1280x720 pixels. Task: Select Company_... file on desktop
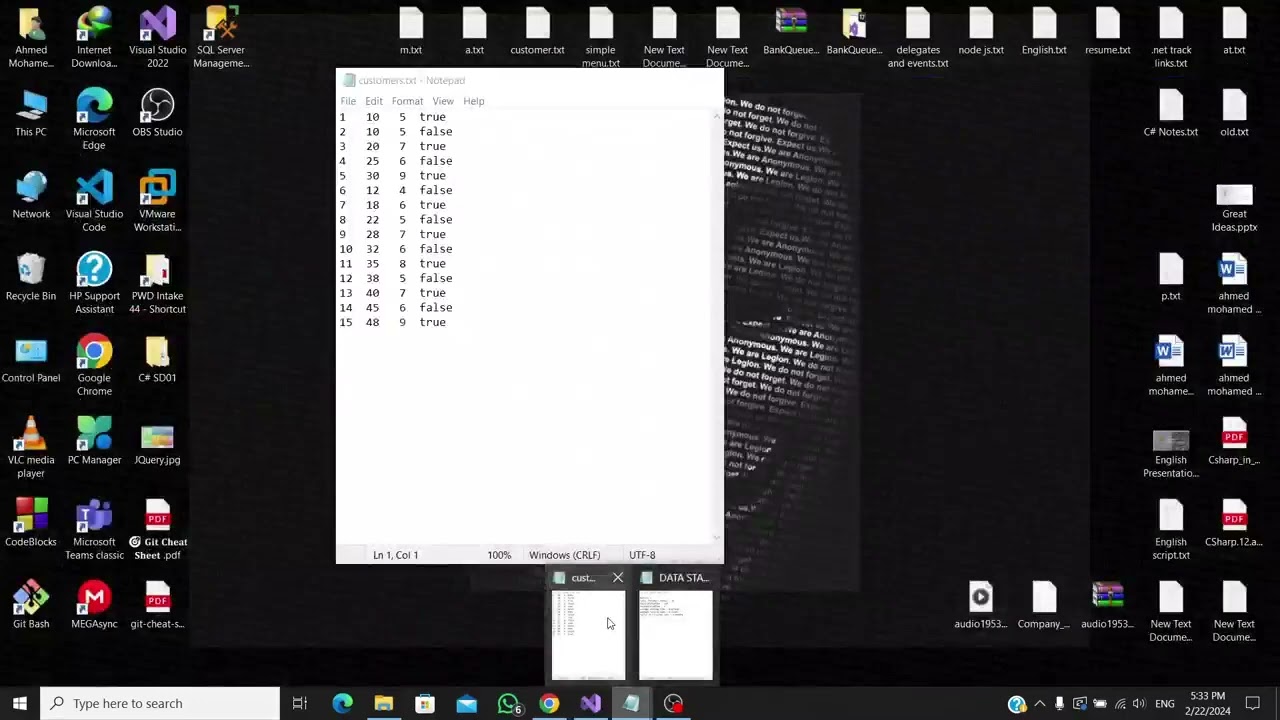pyautogui.click(x=1044, y=605)
